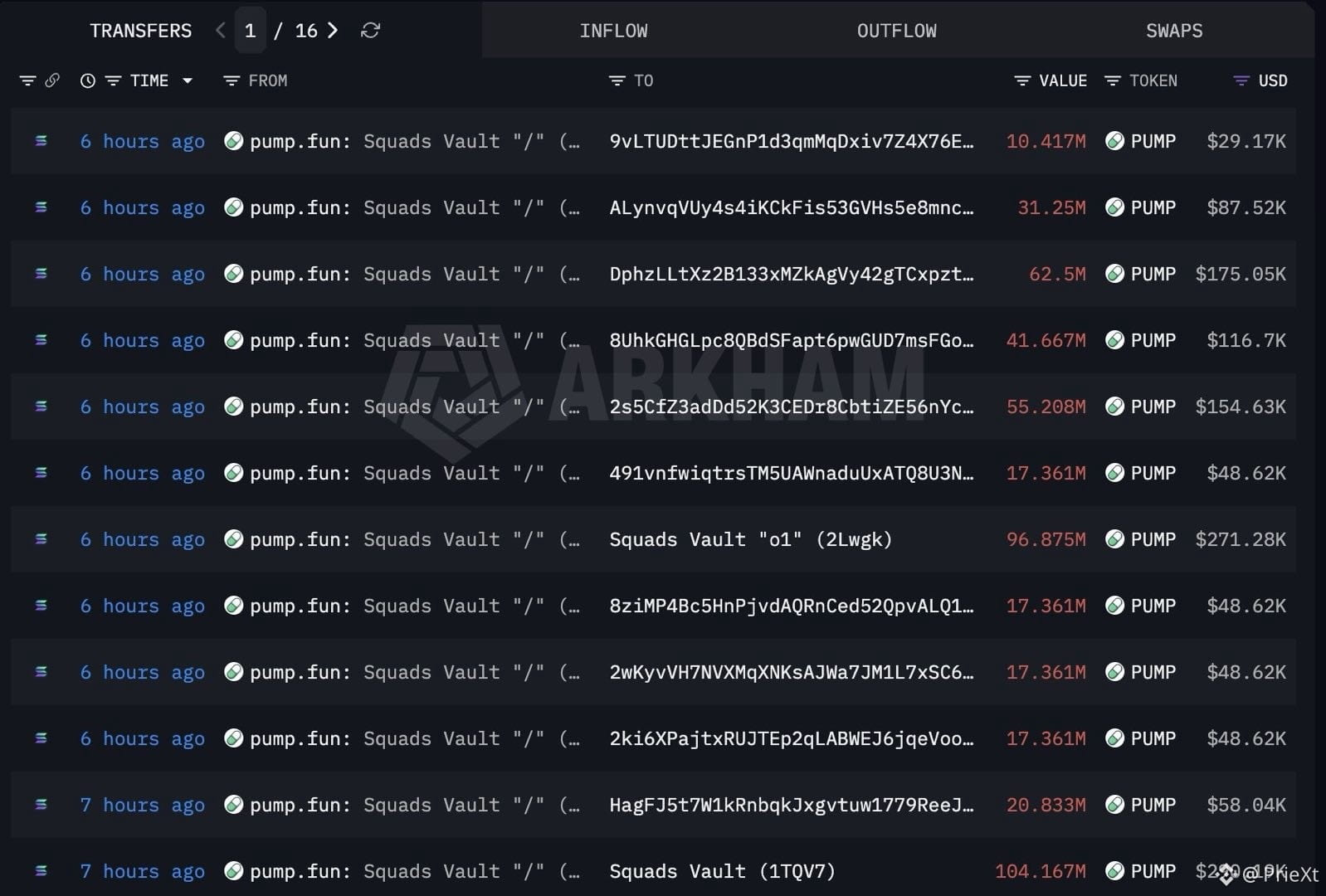Open the TO column filter

[617, 80]
